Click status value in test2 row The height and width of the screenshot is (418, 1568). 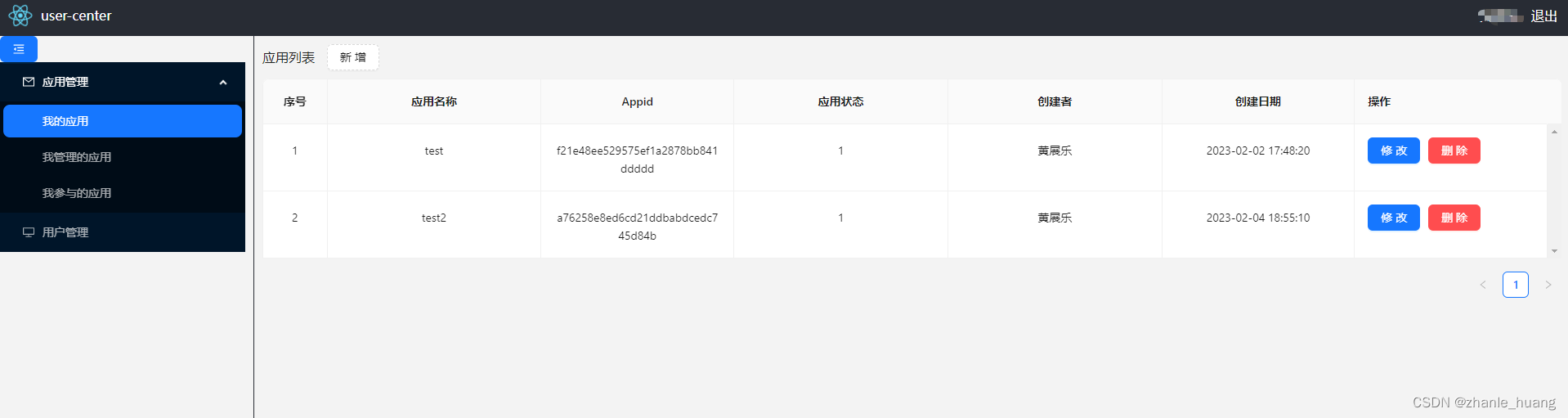point(840,218)
